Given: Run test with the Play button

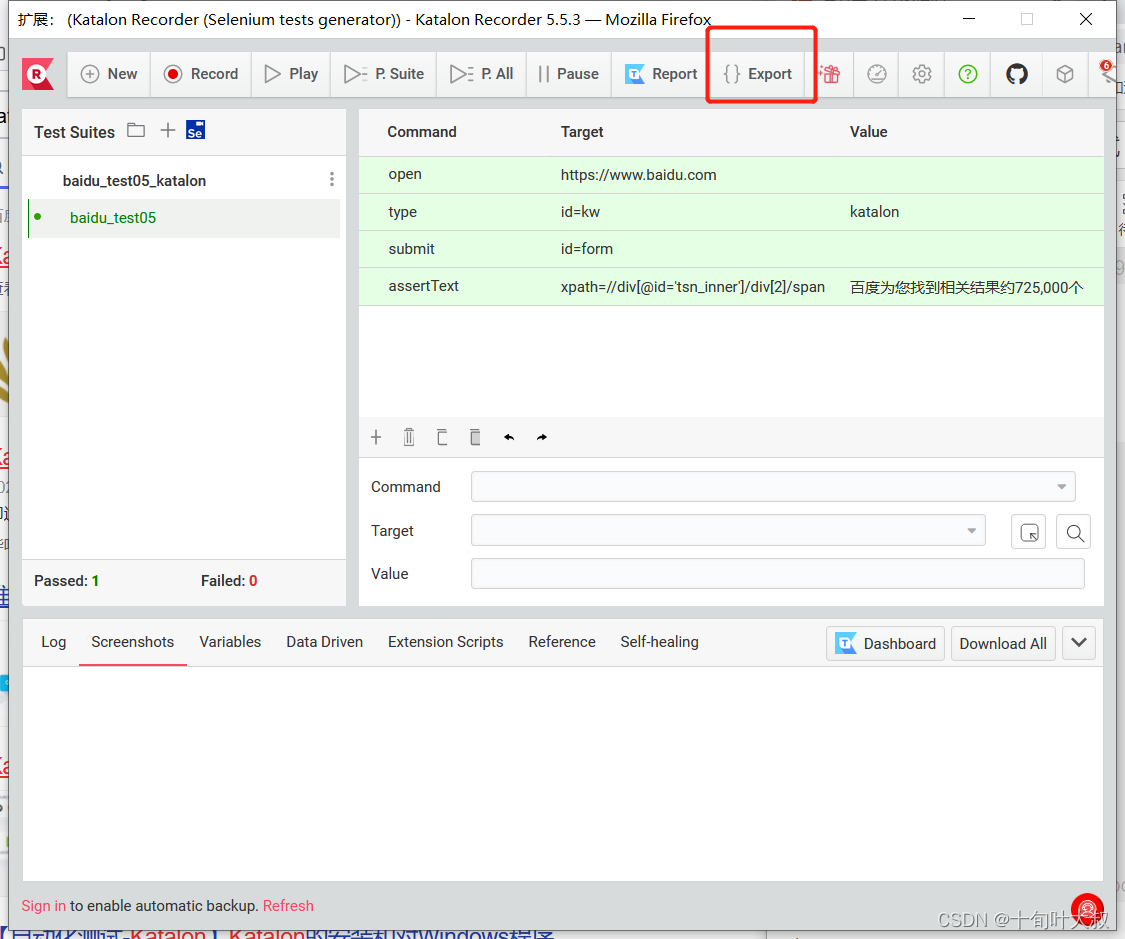Looking at the screenshot, I should pos(291,74).
